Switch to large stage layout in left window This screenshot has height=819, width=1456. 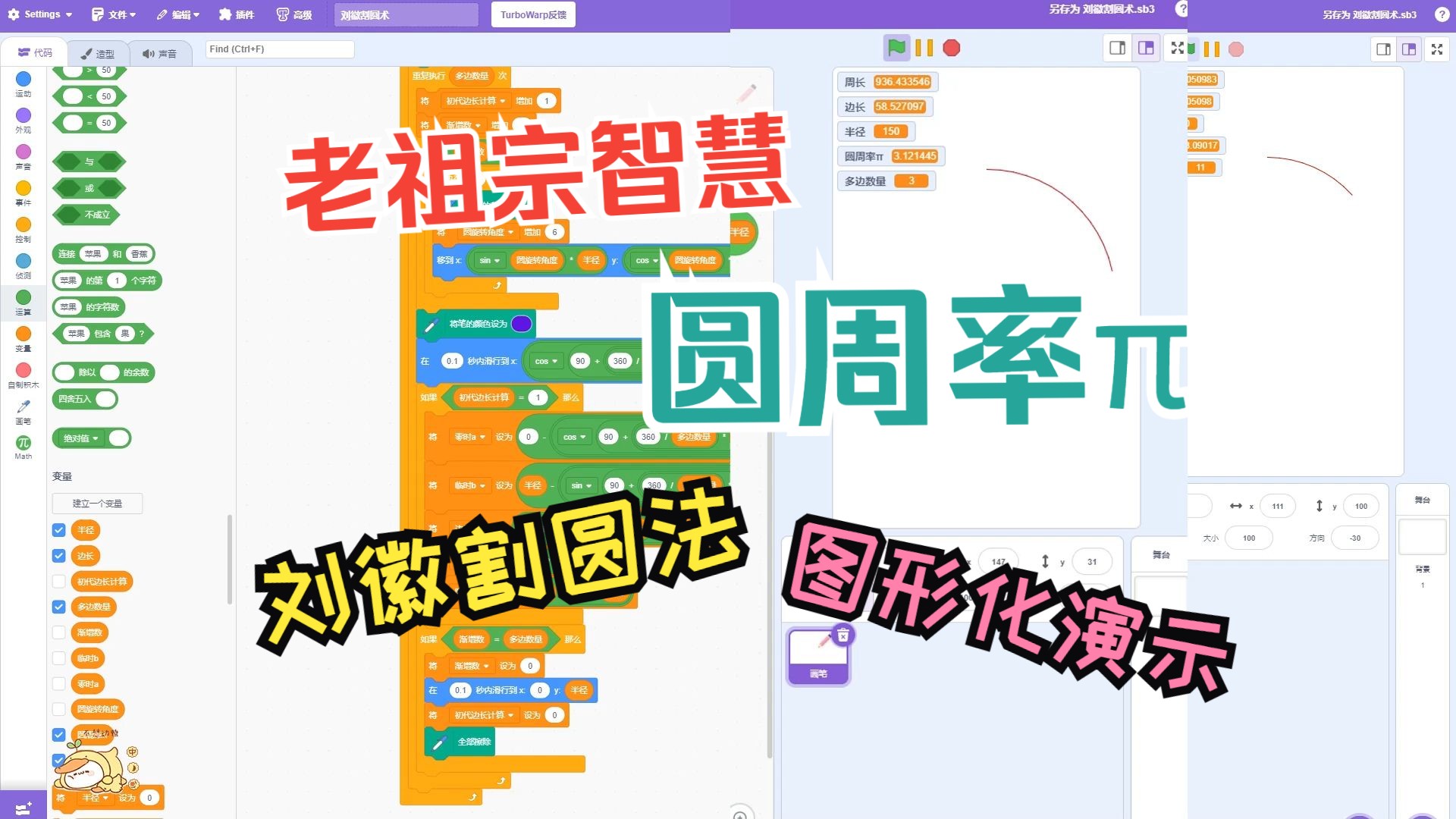(x=1146, y=48)
